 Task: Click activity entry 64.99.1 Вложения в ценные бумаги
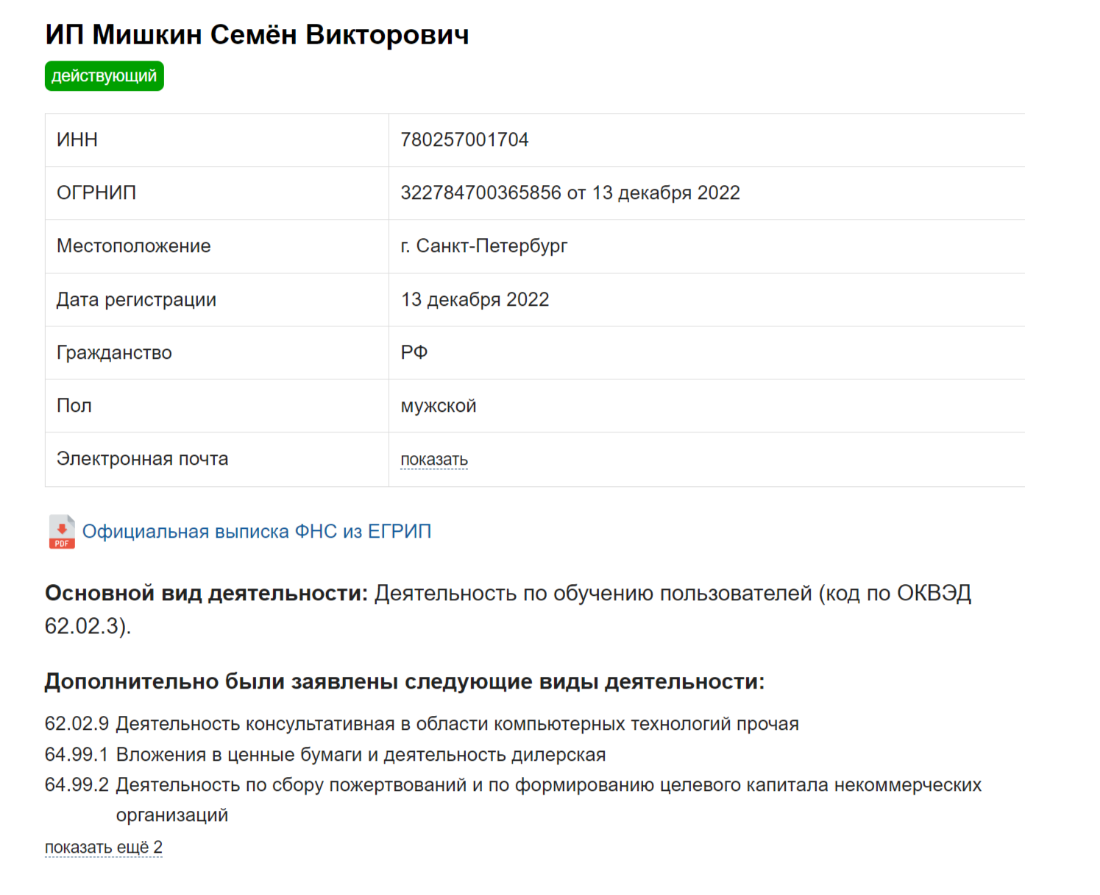point(326,755)
